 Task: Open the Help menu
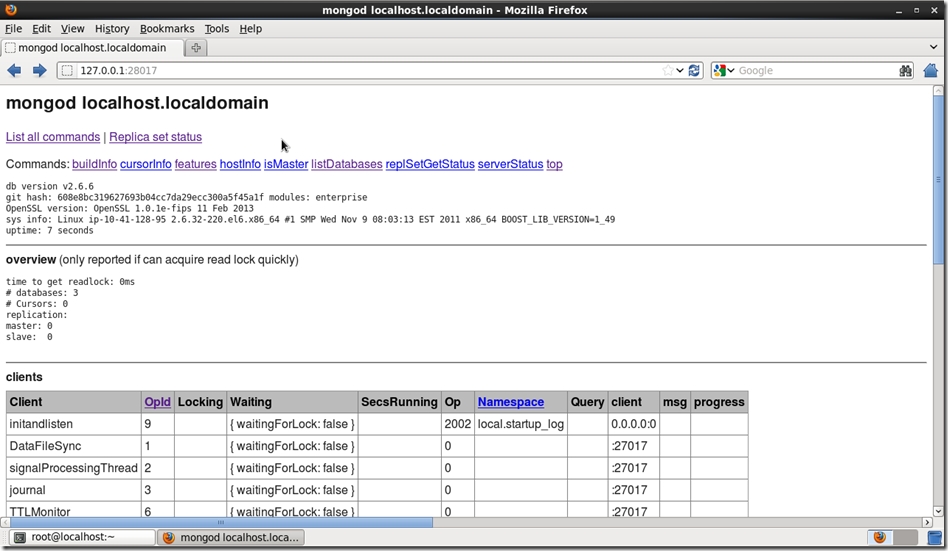click(250, 28)
